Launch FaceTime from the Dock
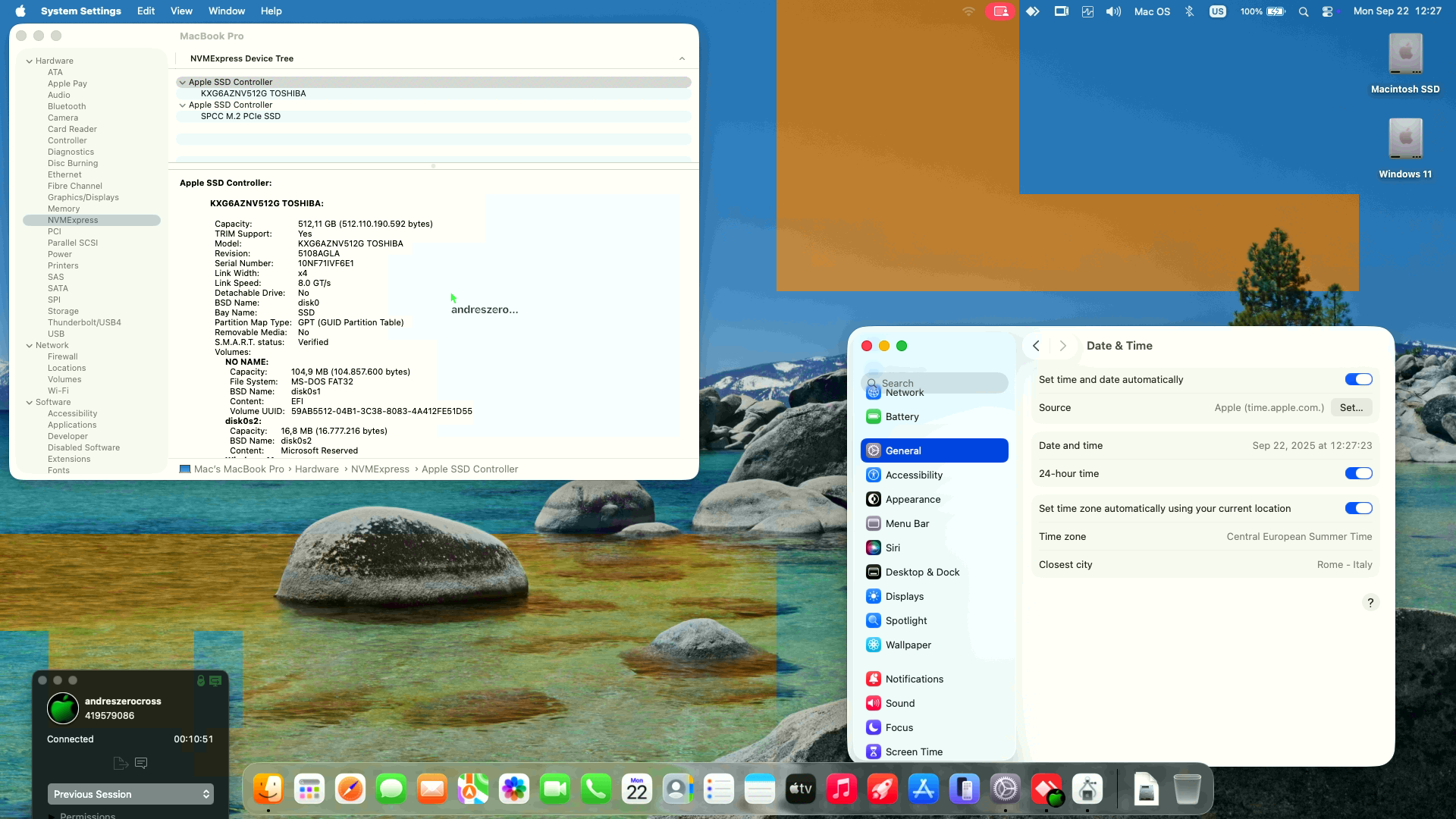 click(555, 789)
